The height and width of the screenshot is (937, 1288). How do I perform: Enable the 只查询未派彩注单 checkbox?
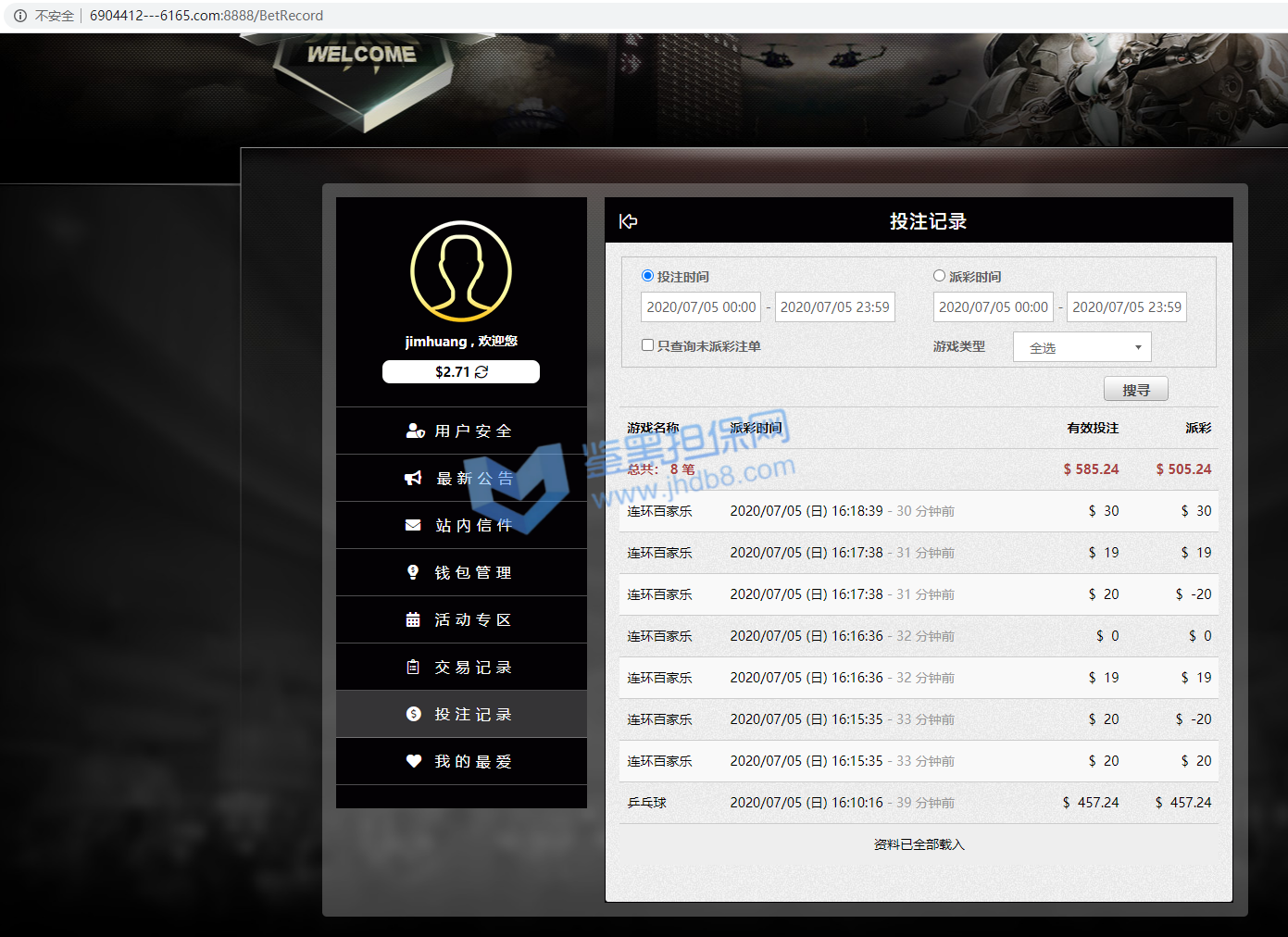click(x=647, y=345)
